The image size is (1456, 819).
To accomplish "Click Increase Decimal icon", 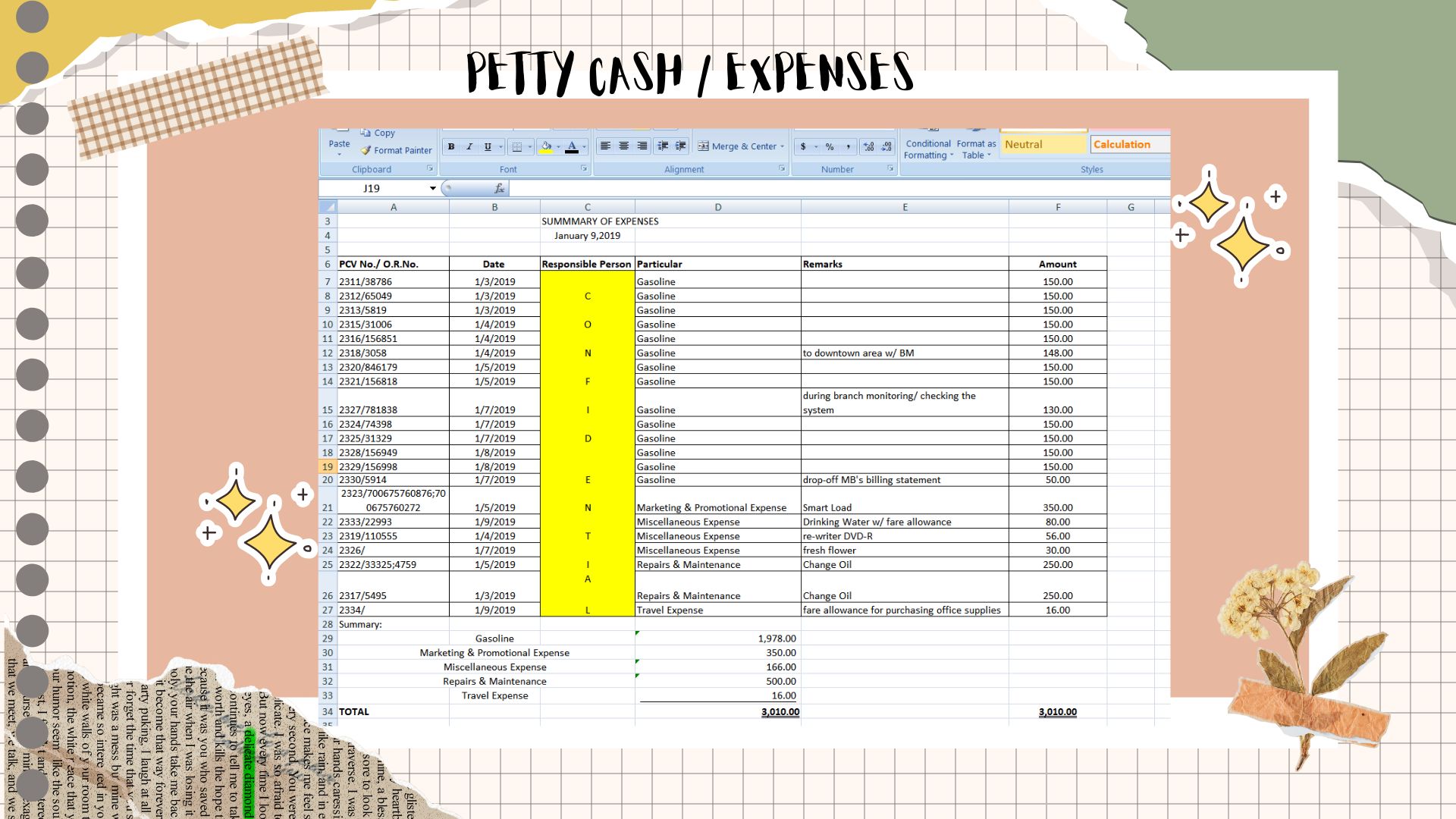I will pos(868,146).
